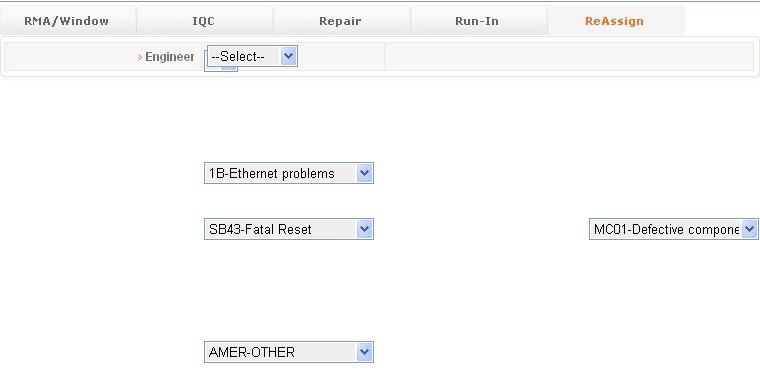Image resolution: width=760 pixels, height=377 pixels.
Task: Click the empty cell right of the Engineer dropdown
Action: point(569,57)
